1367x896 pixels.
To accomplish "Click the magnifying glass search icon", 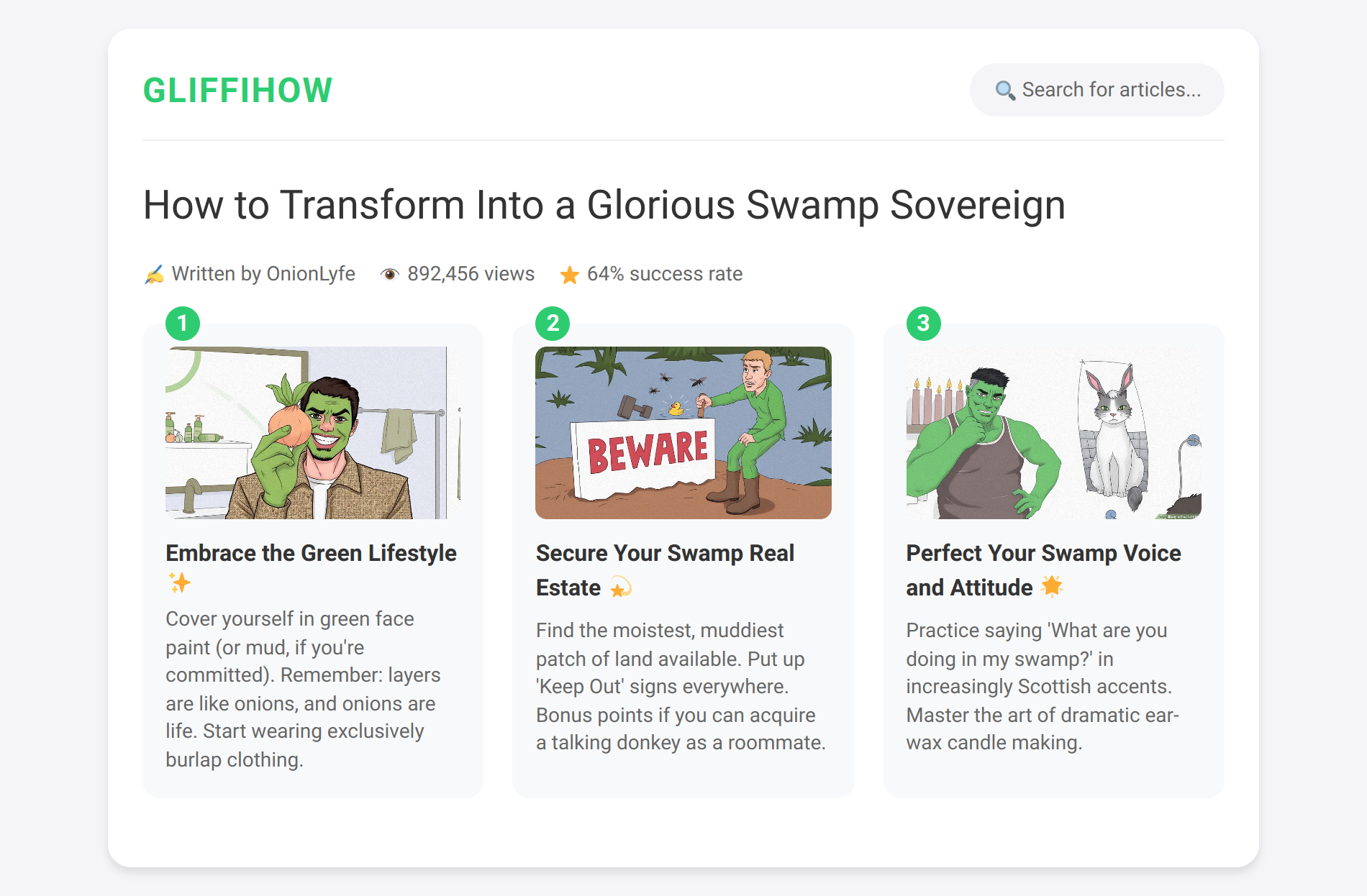I will [1005, 89].
